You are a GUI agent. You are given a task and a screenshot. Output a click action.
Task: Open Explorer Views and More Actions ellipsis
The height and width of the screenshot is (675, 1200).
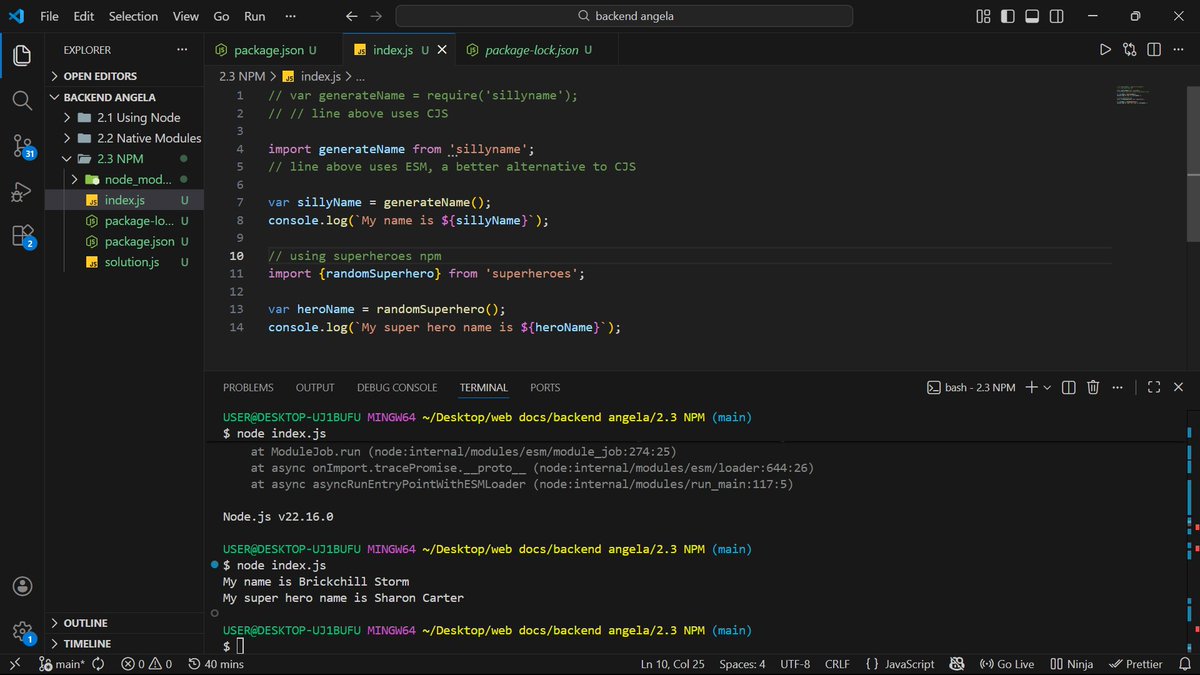pos(182,49)
